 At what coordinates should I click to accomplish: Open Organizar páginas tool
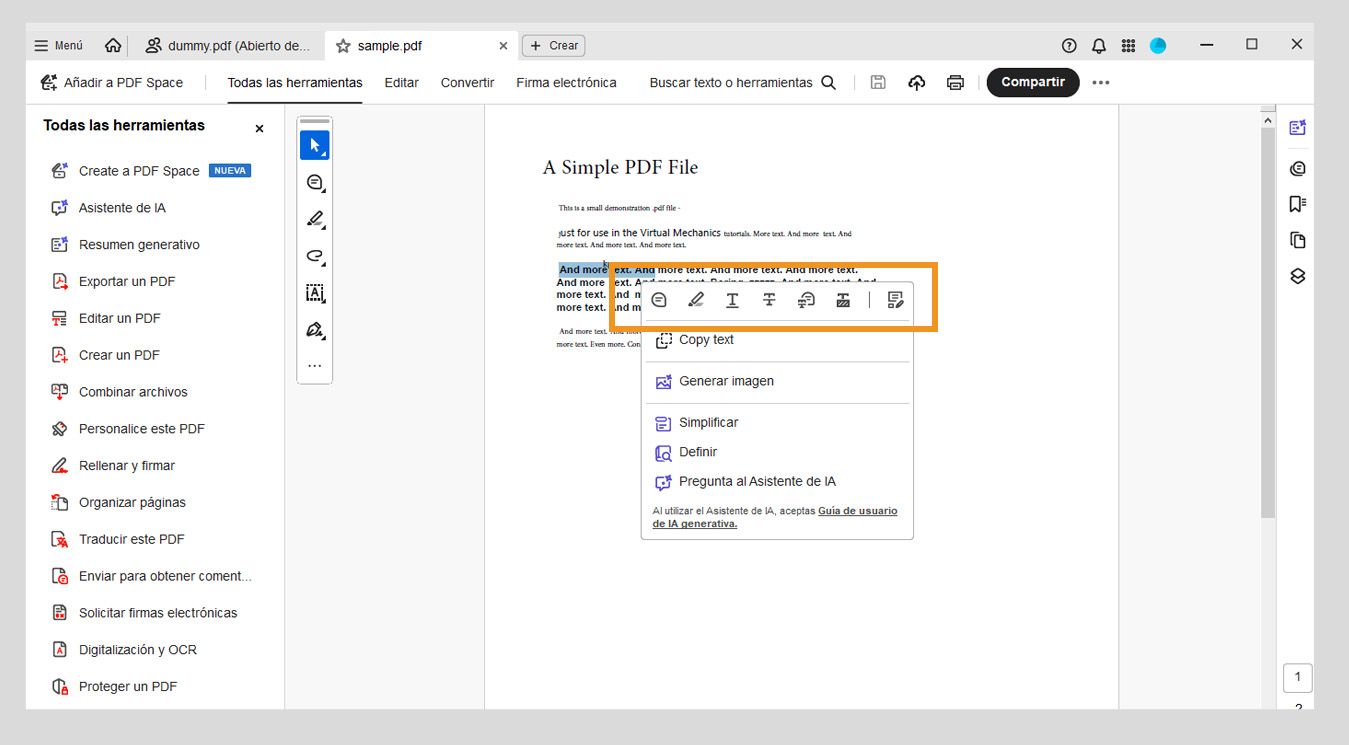pyautogui.click(x=118, y=502)
